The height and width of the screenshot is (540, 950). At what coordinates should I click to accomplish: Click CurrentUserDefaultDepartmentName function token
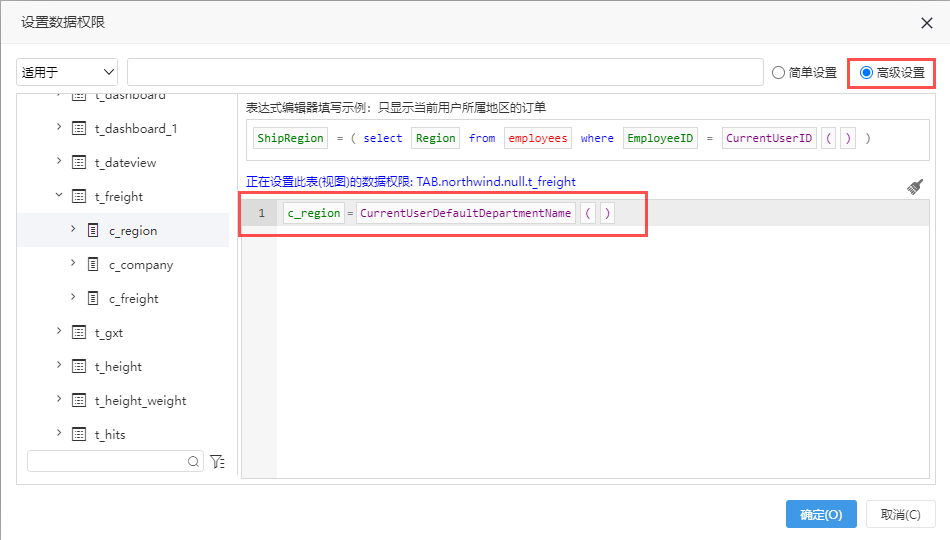(x=465, y=213)
